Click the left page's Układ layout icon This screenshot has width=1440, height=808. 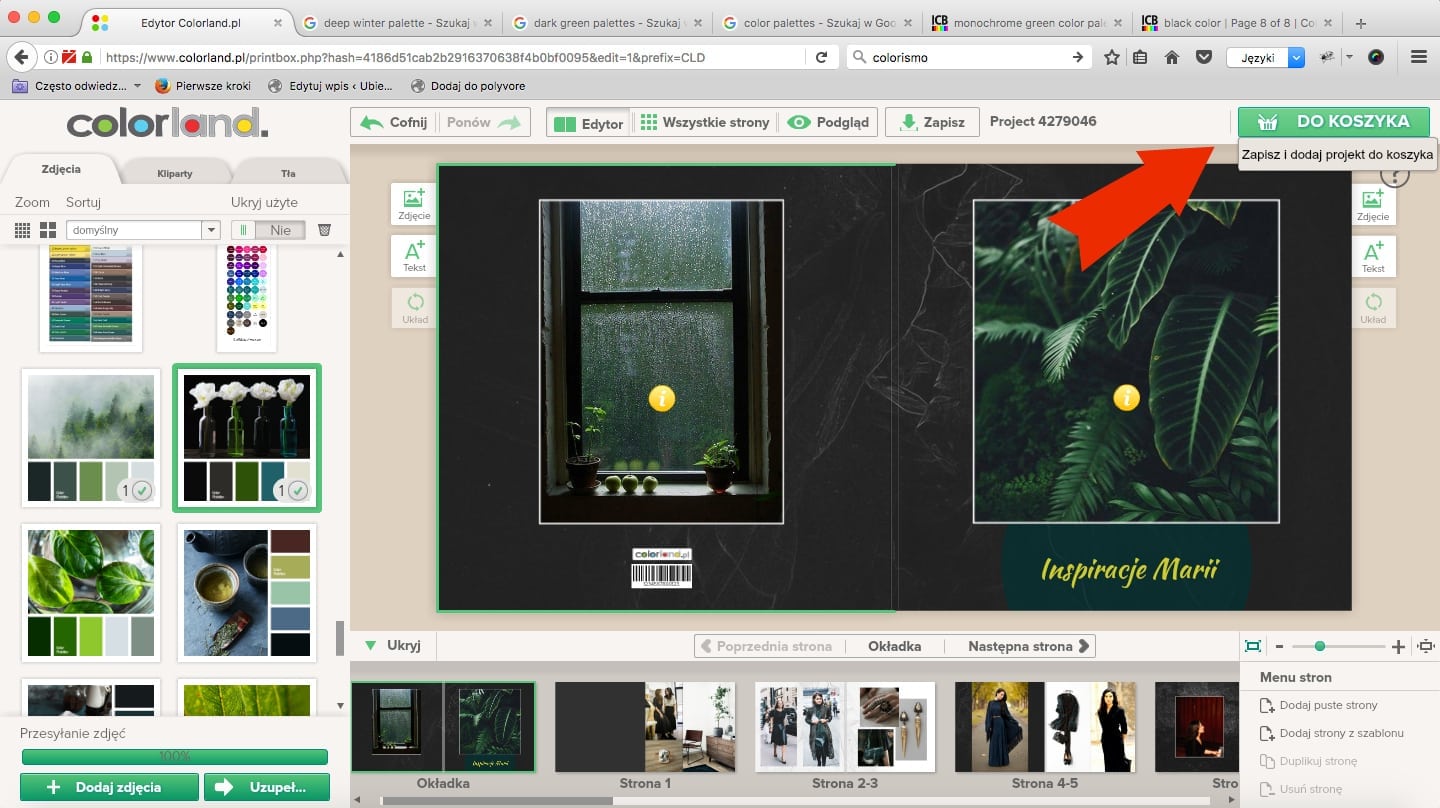414,308
